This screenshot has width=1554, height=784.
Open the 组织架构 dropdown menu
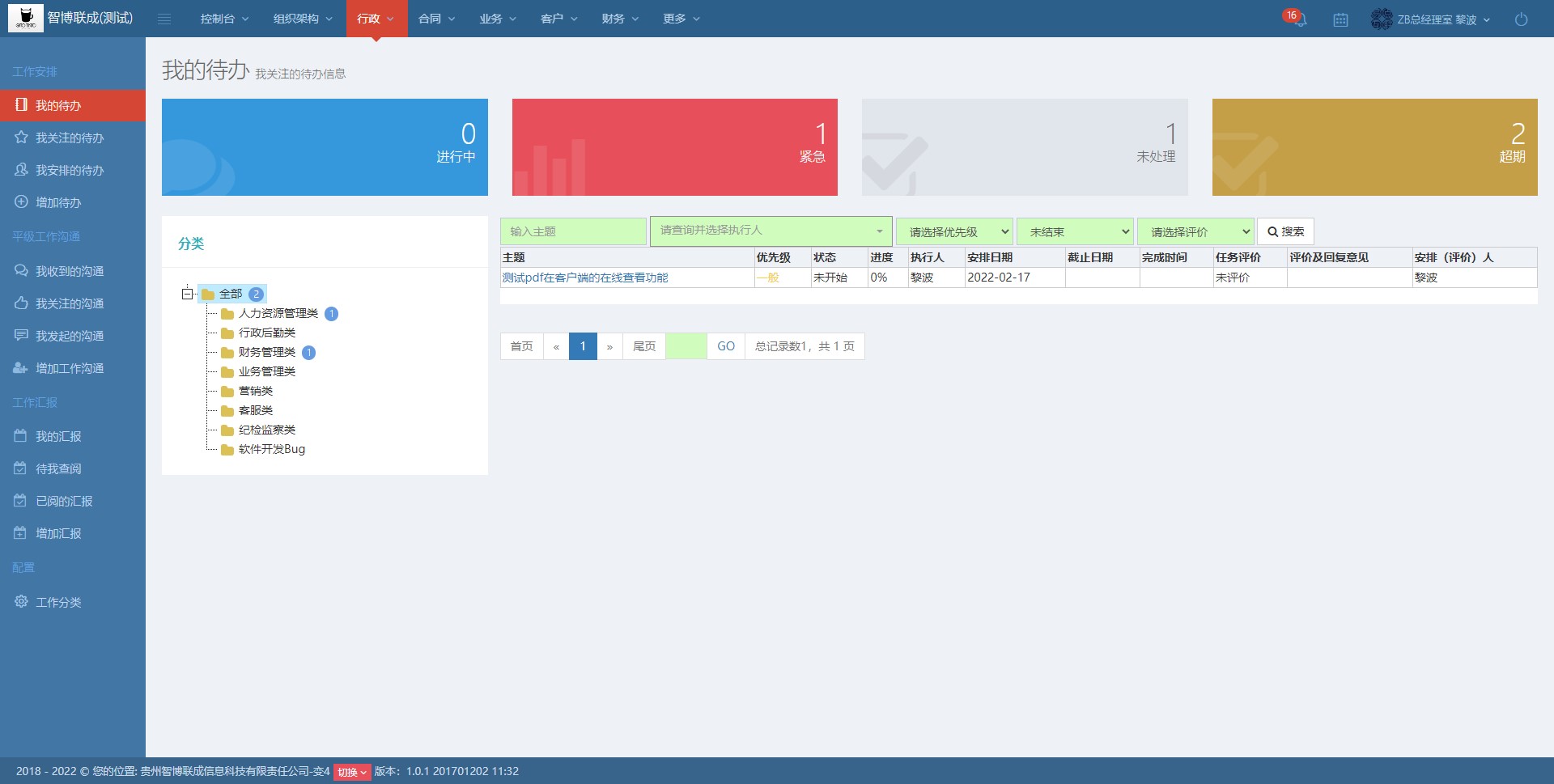tap(303, 19)
